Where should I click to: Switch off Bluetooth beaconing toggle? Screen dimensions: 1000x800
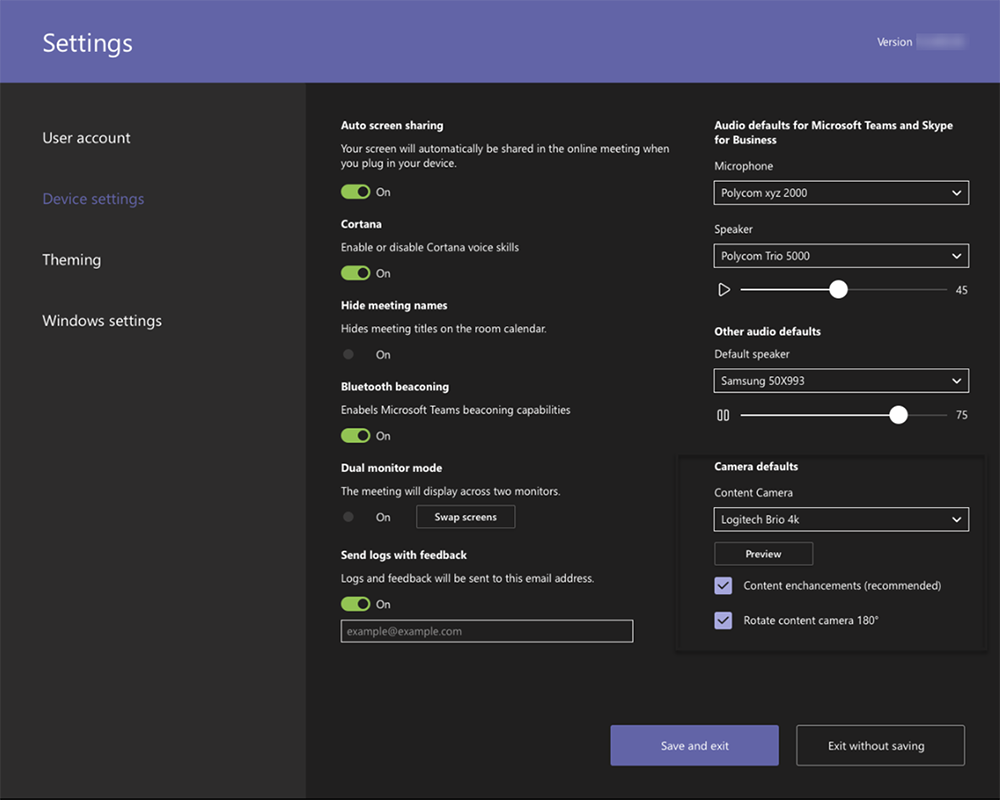355,436
